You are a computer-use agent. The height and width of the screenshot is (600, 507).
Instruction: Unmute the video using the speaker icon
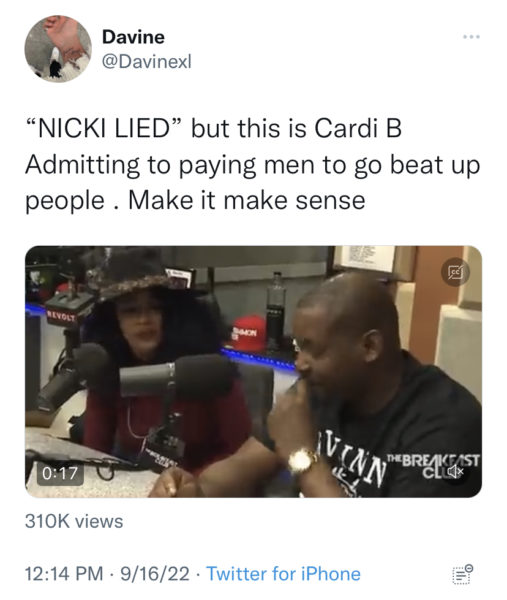tap(456, 470)
